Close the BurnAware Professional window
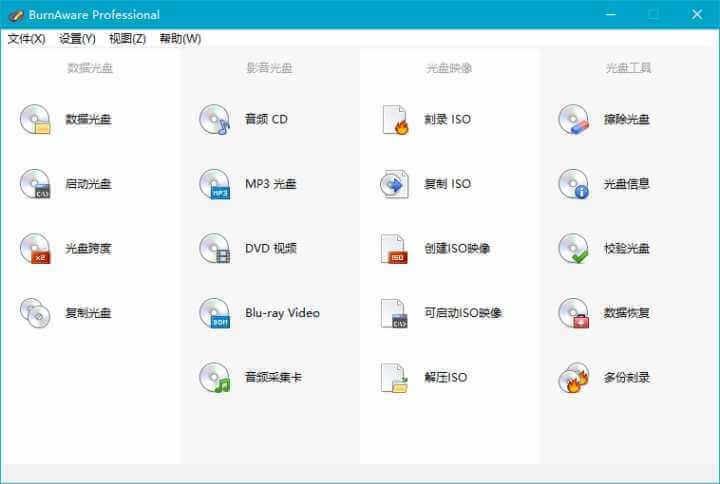720x484 pixels. pyautogui.click(x=697, y=14)
